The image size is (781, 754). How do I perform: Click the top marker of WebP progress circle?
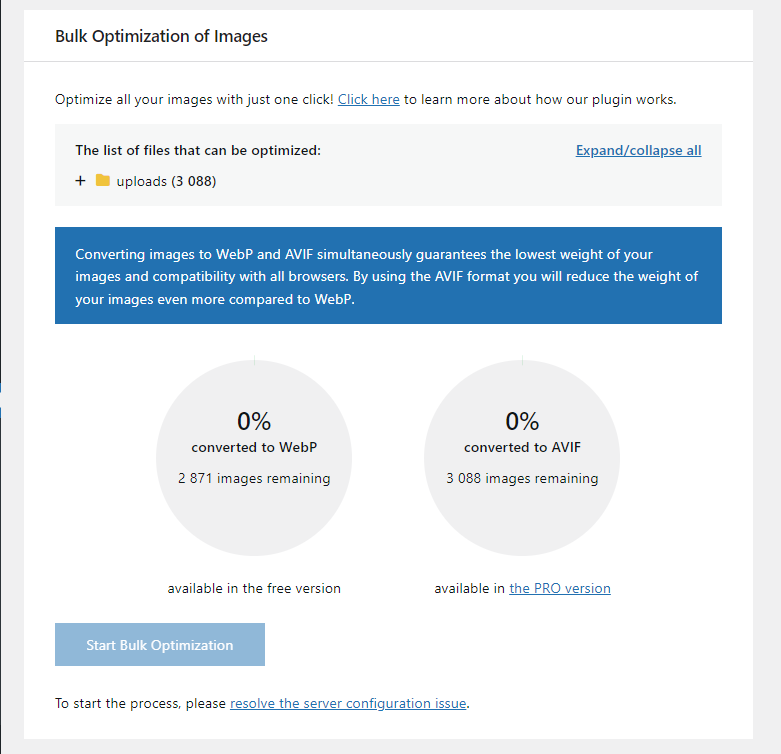[x=255, y=360]
